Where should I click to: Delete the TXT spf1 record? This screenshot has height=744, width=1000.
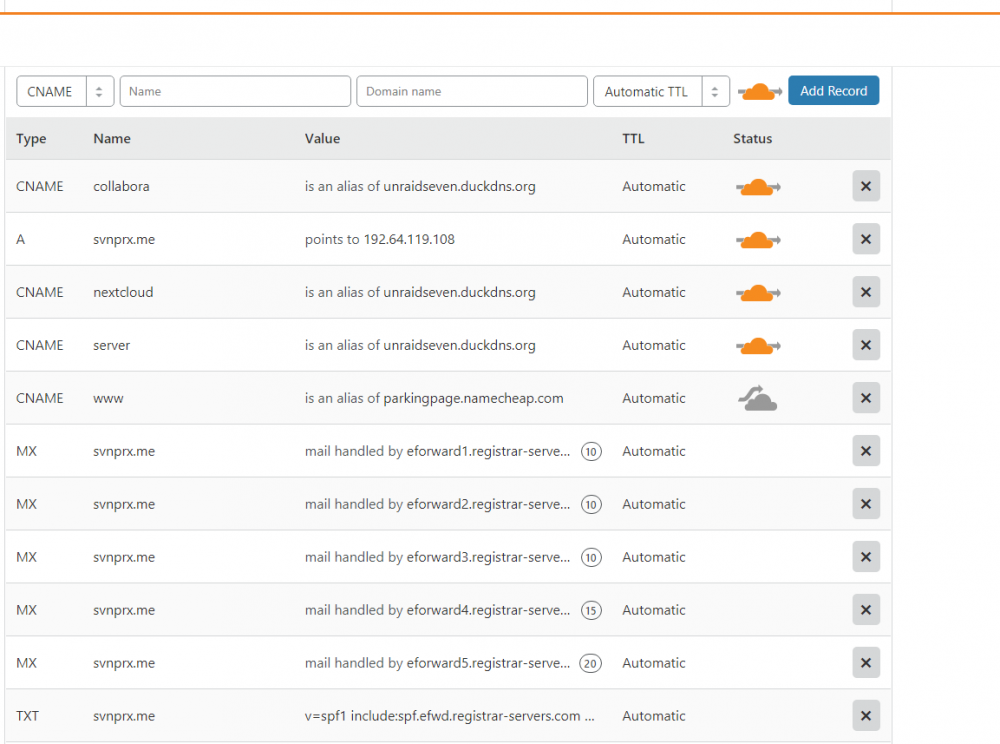[x=866, y=715]
